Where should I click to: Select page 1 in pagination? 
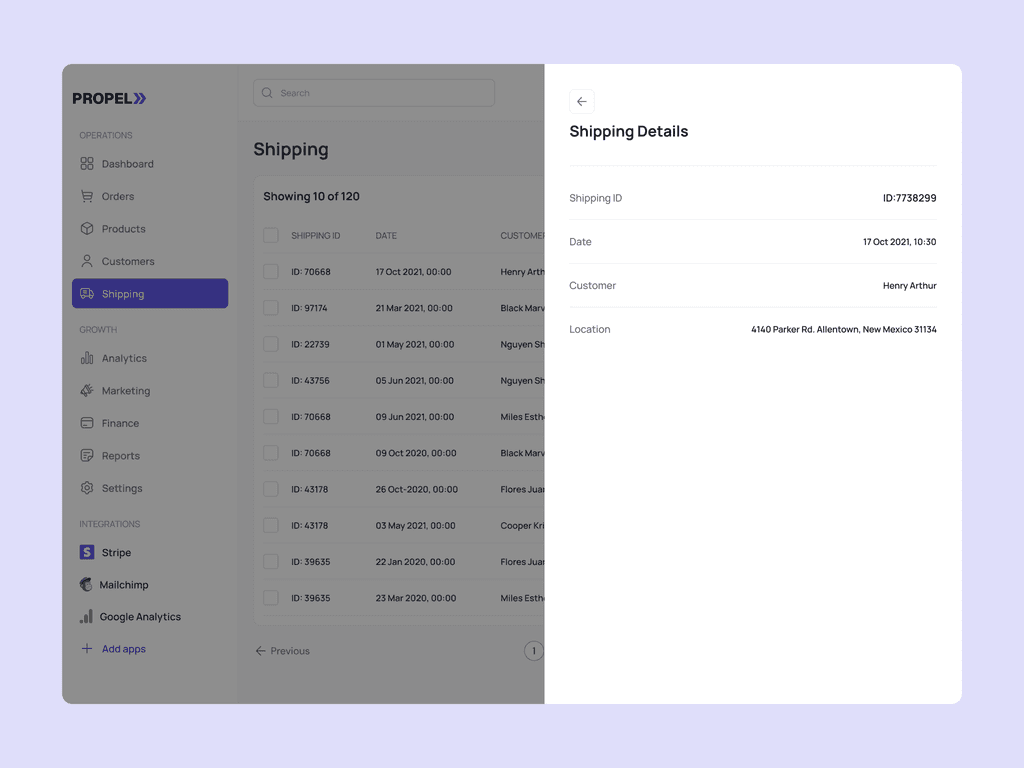pos(534,650)
